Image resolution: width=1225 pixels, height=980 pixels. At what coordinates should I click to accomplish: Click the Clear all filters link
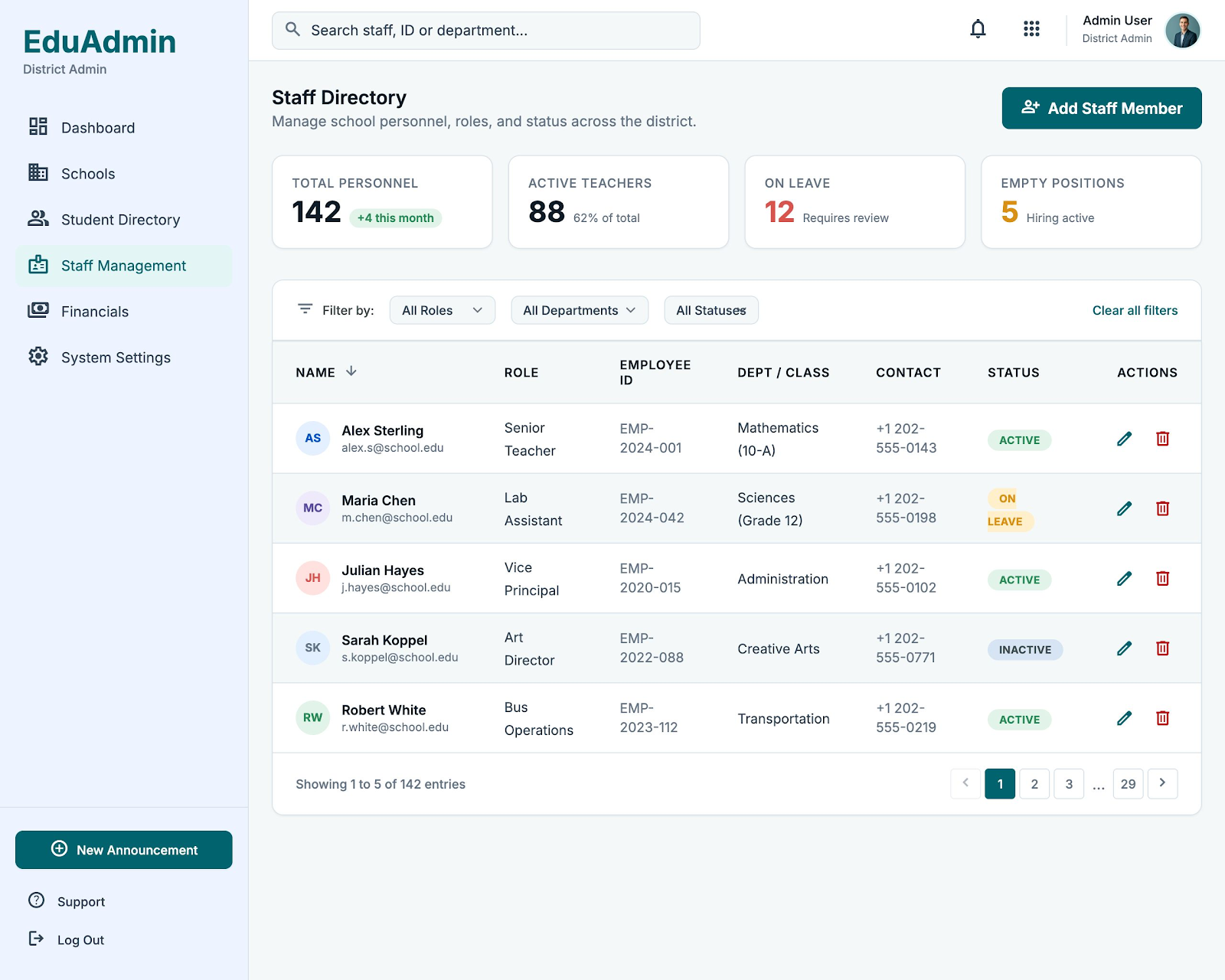(1135, 310)
